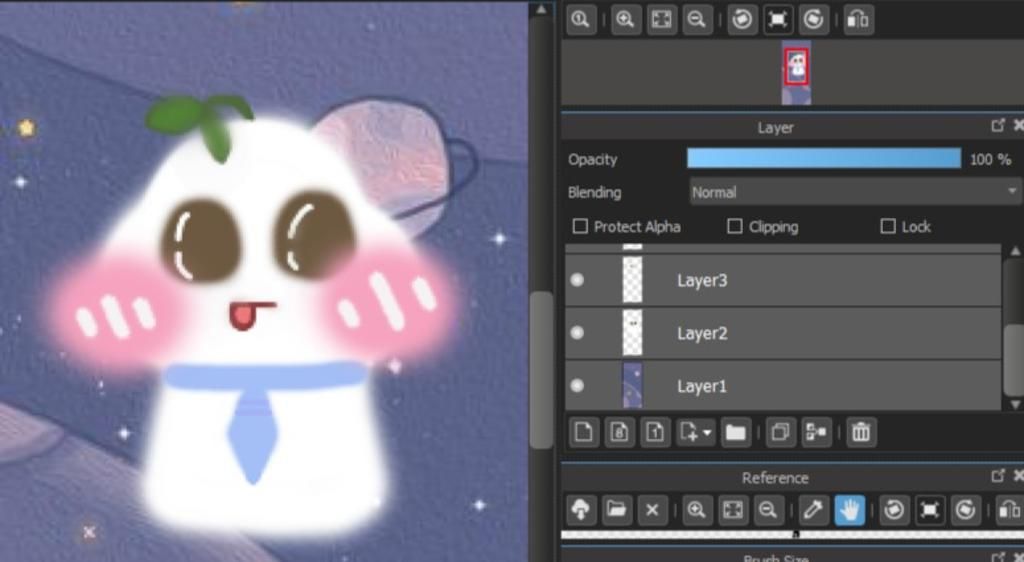The height and width of the screenshot is (562, 1024).
Task: Open the Blending mode dropdown
Action: pos(855,192)
